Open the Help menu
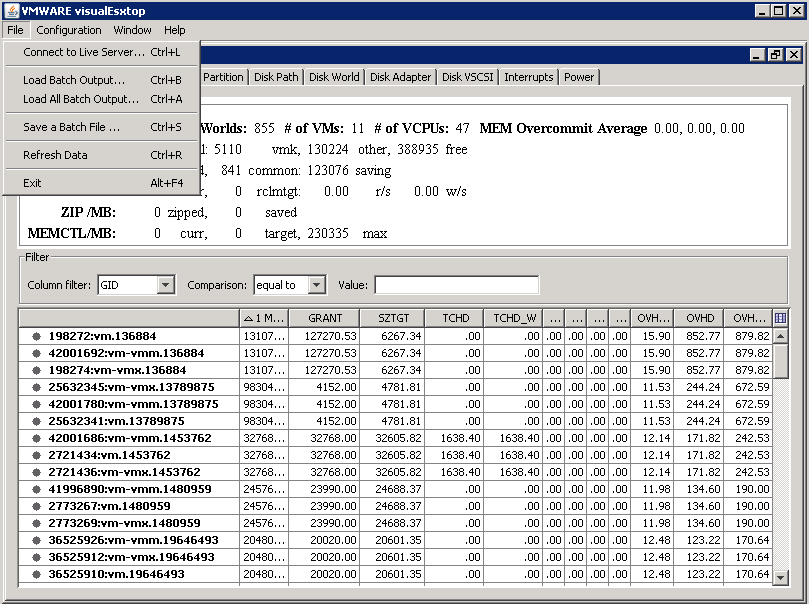The height and width of the screenshot is (604, 809). (x=174, y=30)
